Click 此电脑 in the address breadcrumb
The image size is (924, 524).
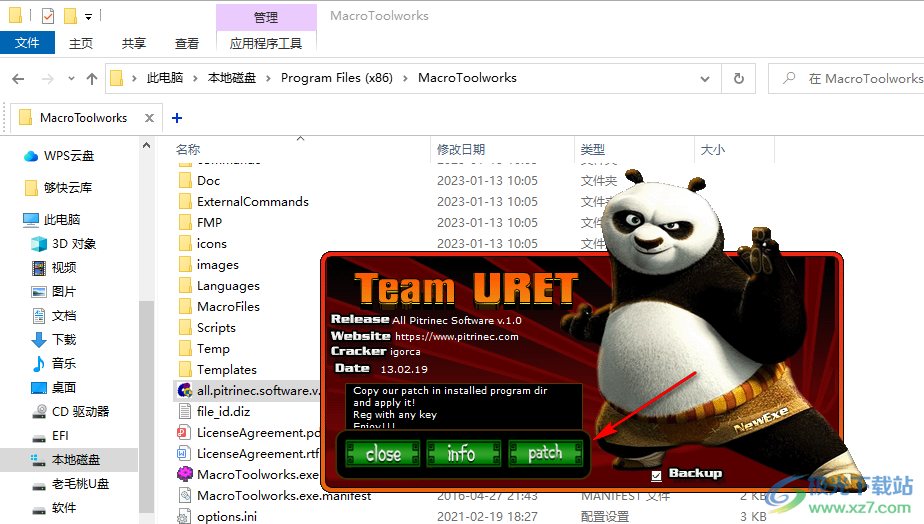pos(165,78)
